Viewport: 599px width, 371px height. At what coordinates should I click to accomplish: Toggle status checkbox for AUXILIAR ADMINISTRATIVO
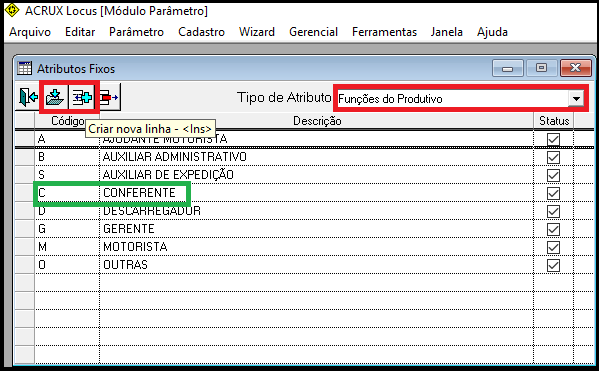click(x=553, y=157)
